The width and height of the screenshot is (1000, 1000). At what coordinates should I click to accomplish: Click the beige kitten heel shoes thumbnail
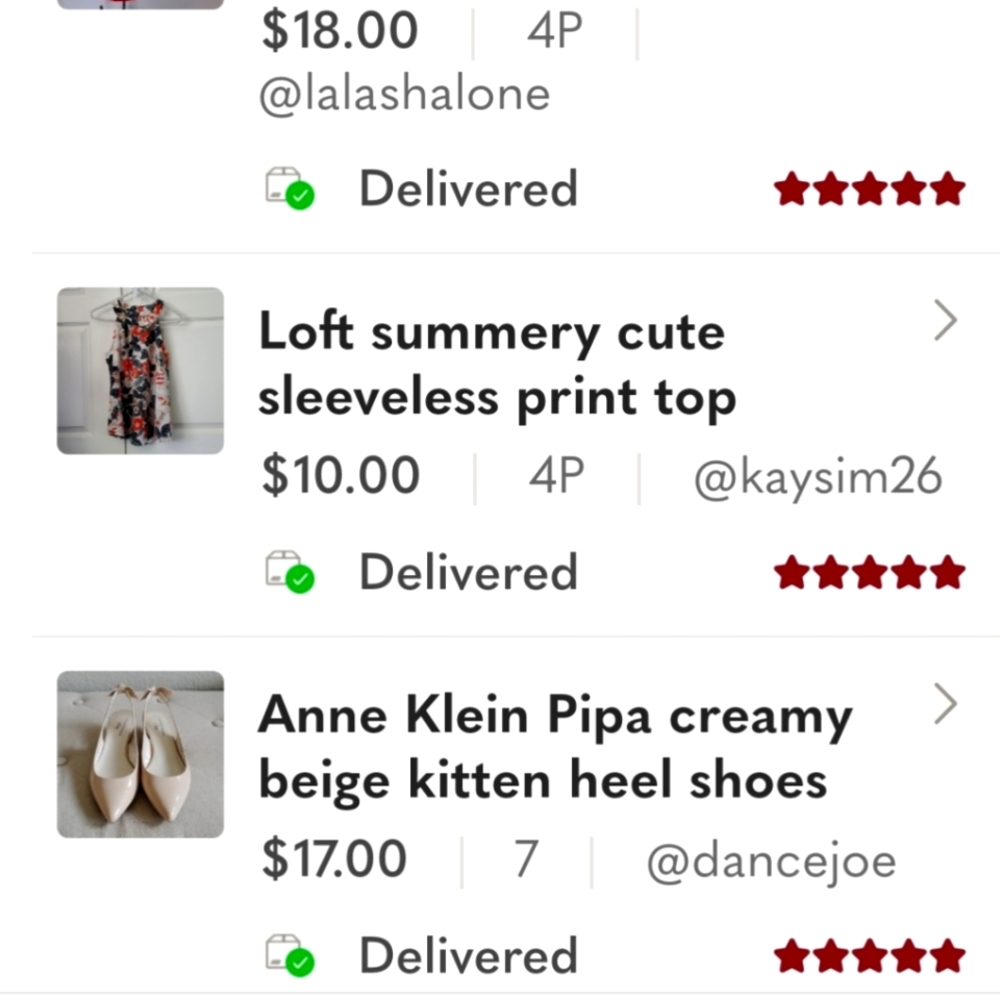pyautogui.click(x=140, y=753)
